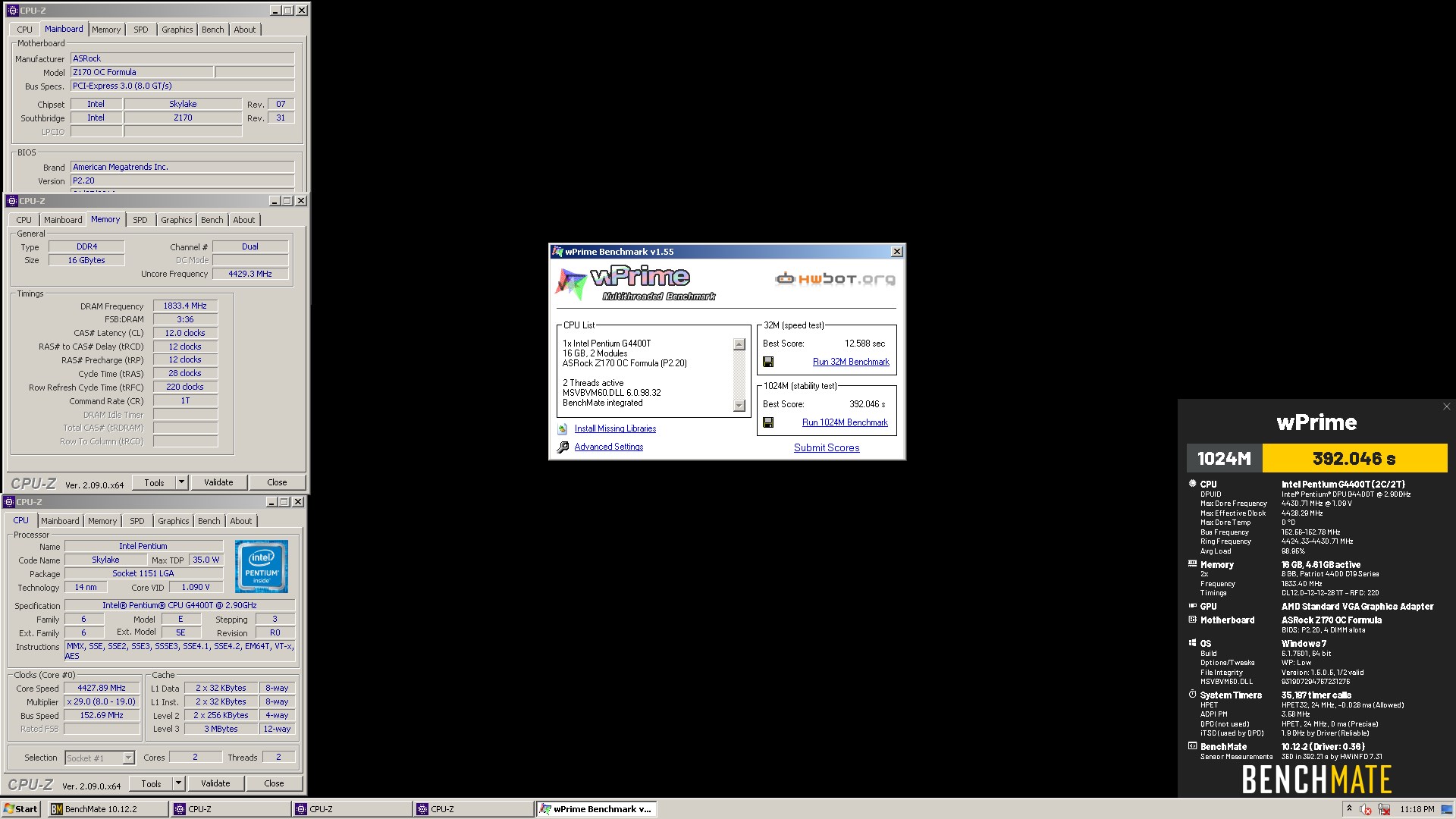Viewport: 1456px width, 819px height.
Task: Click Close button in Memory CPU-Z window
Action: pos(277,482)
